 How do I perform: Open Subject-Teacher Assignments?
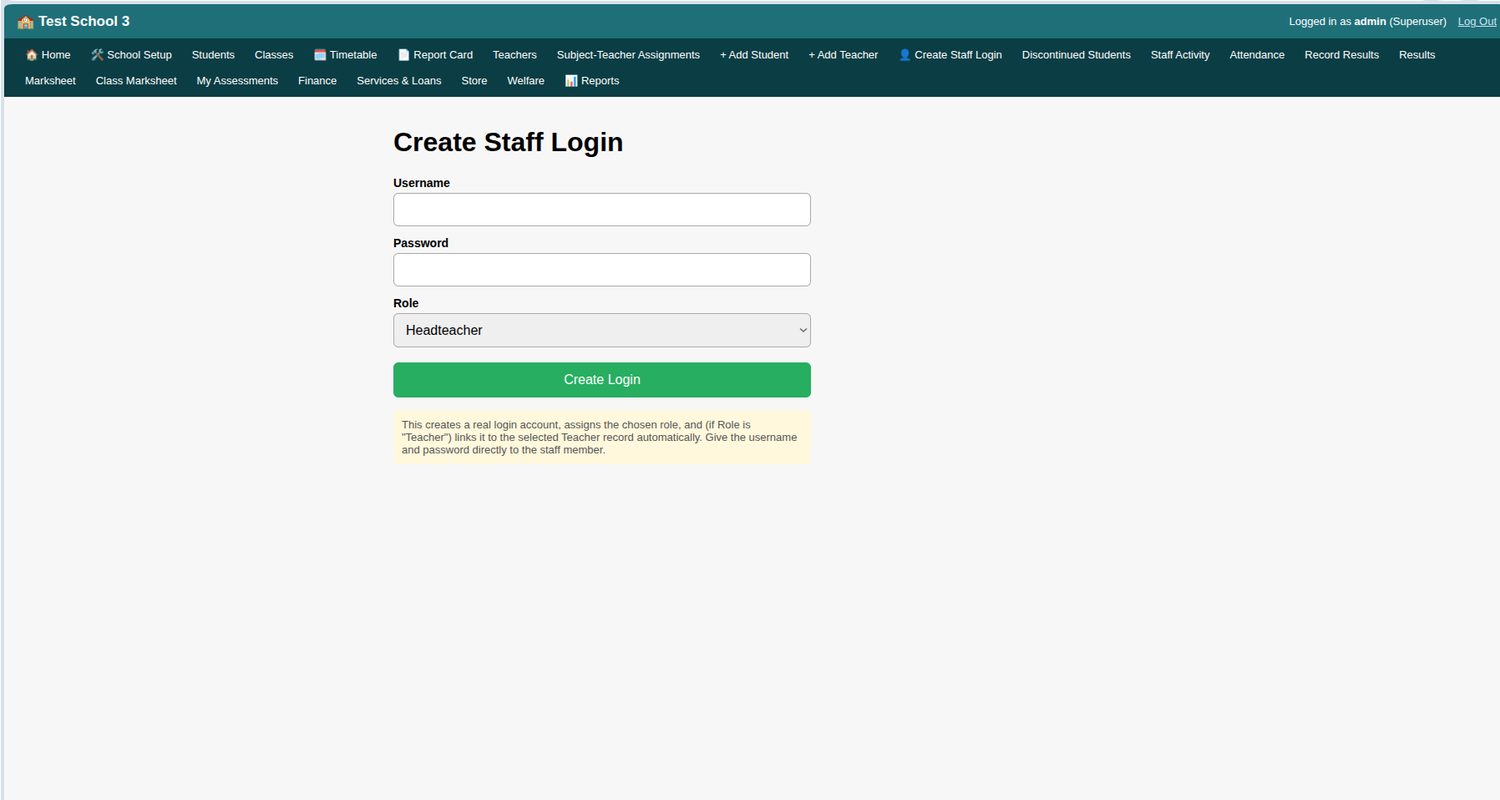pos(628,55)
